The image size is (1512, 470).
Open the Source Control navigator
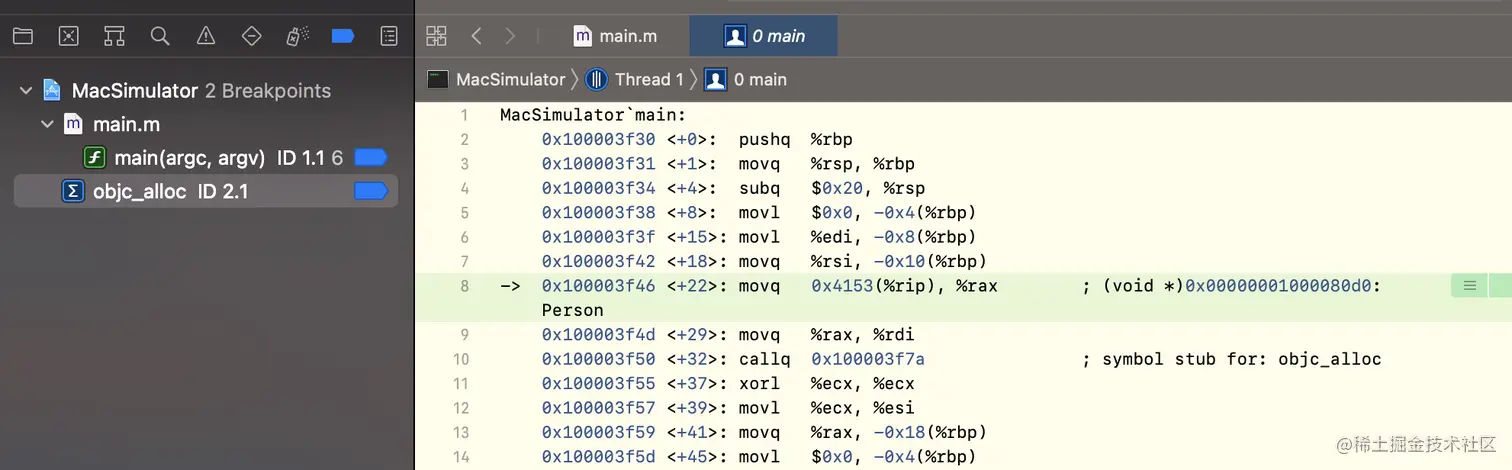(68, 36)
